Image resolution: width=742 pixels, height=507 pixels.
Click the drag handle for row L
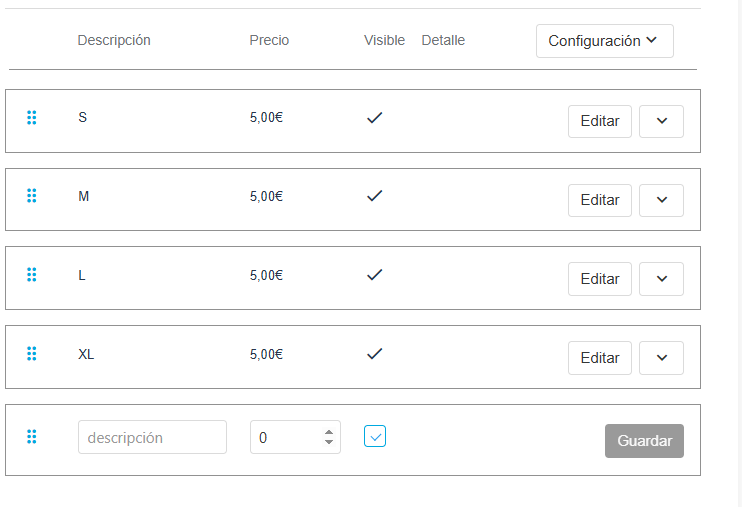coord(32,274)
